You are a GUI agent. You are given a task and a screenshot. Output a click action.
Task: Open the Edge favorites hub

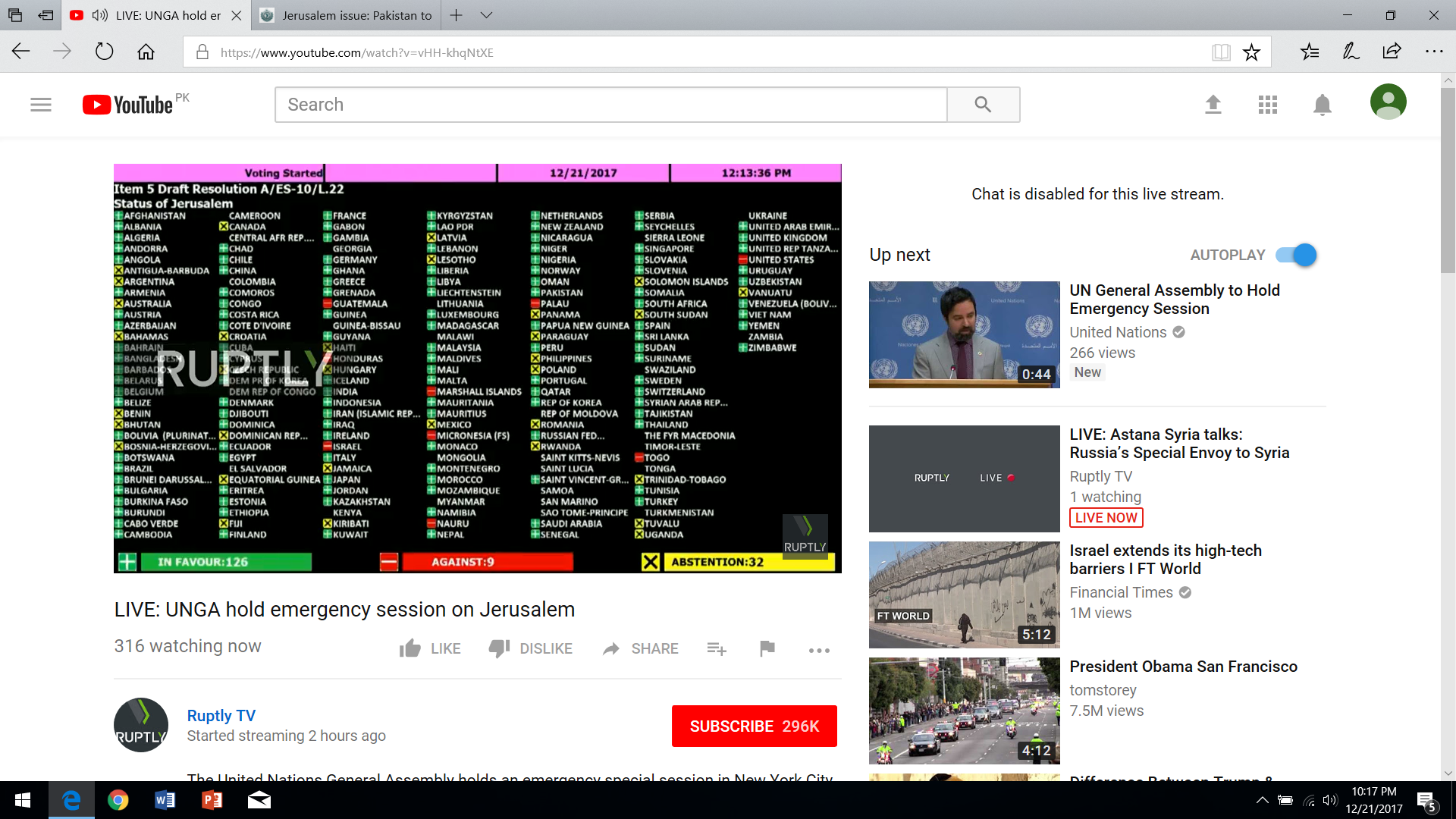pyautogui.click(x=1310, y=52)
